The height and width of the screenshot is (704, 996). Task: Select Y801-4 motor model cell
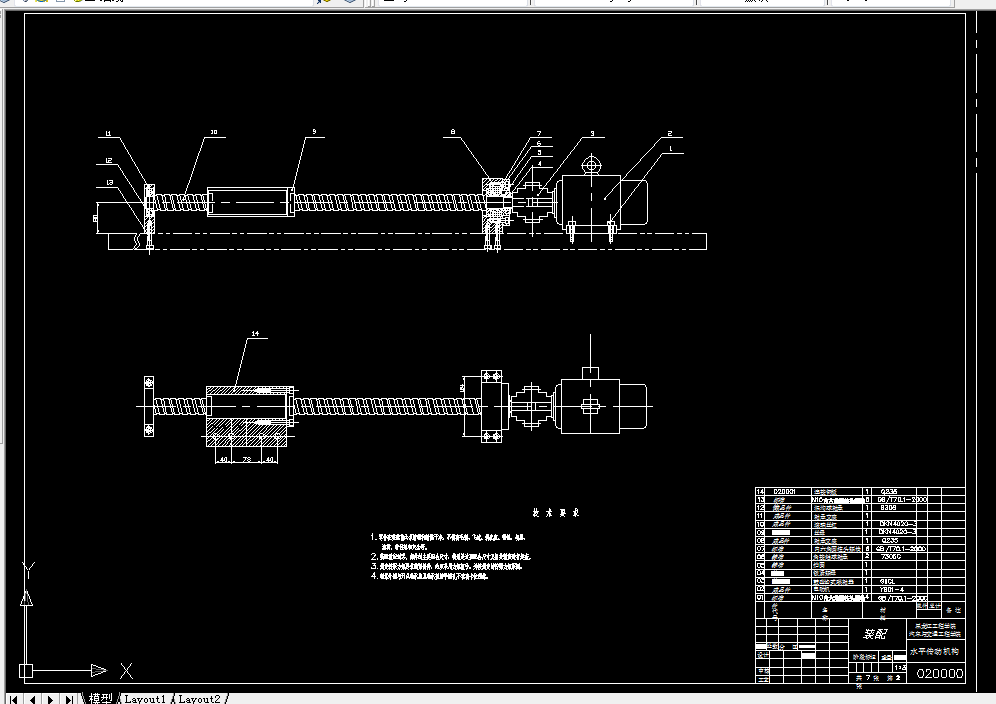[891, 590]
